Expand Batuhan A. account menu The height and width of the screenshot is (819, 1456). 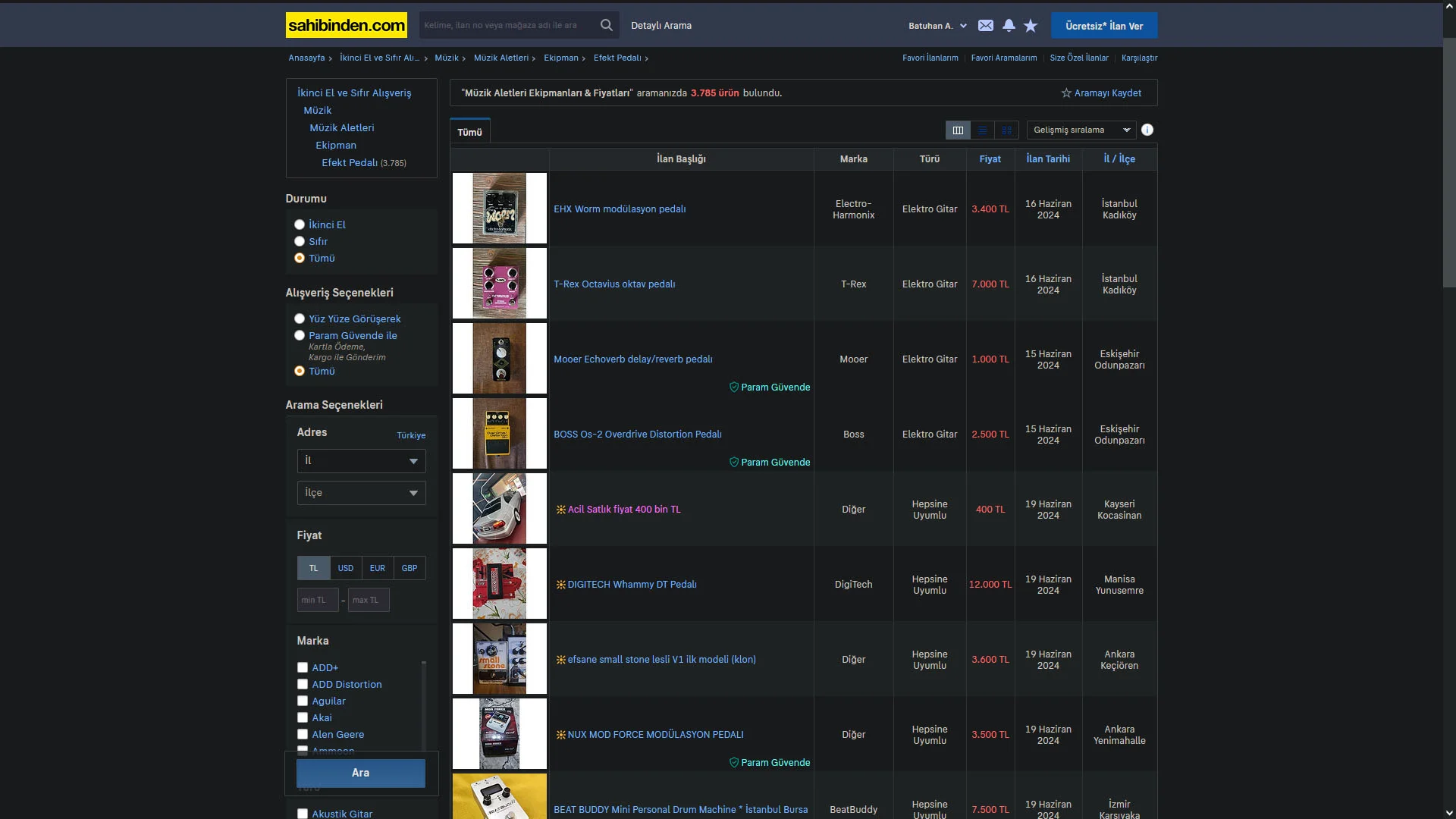click(x=937, y=26)
